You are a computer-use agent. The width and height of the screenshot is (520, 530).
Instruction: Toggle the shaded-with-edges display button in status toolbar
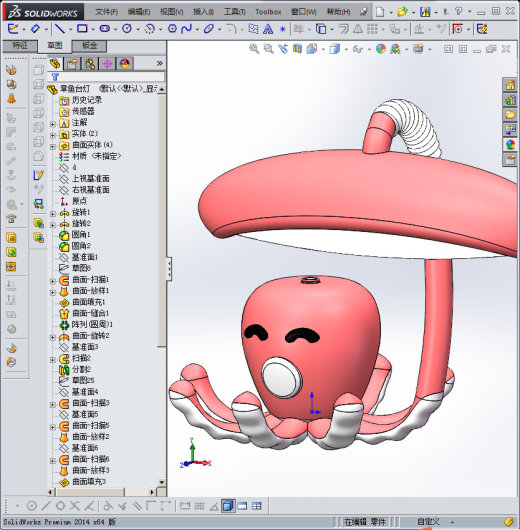(228, 506)
